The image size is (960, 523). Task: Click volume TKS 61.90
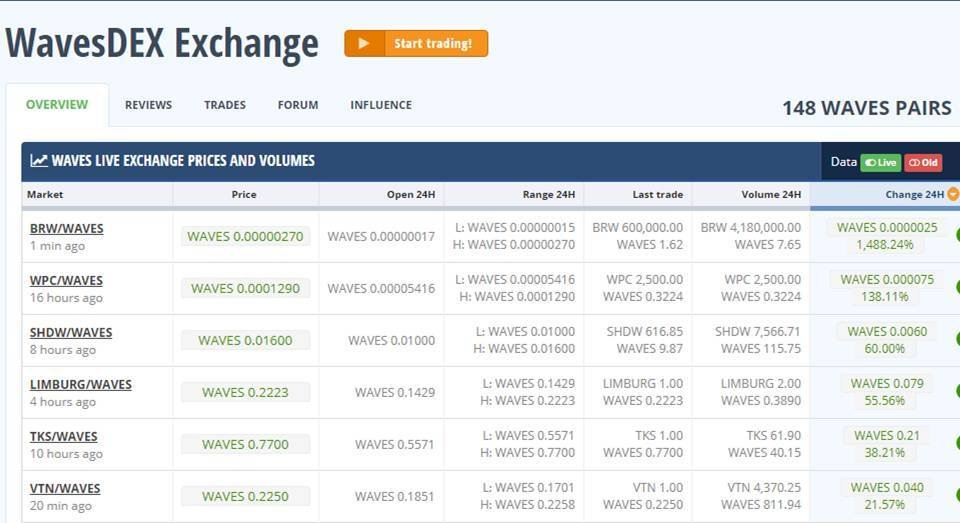pyautogui.click(x=774, y=436)
